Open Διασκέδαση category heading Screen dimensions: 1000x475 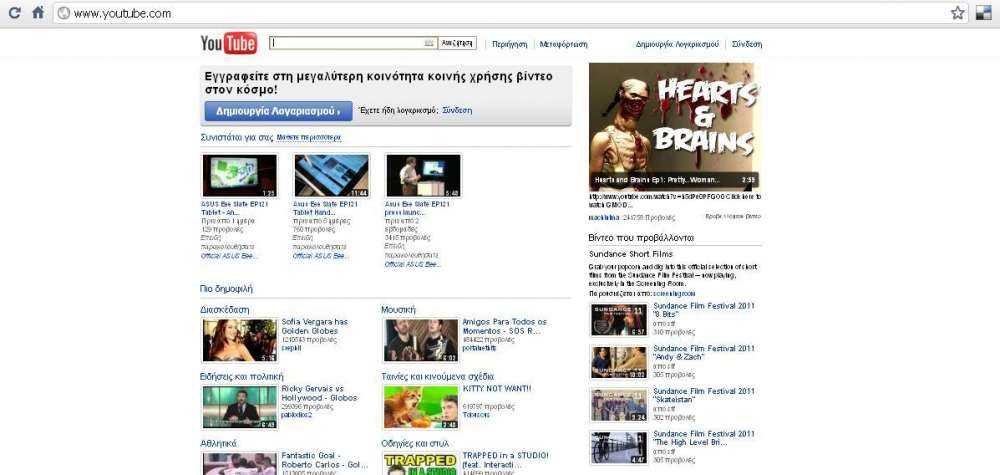pyautogui.click(x=224, y=310)
